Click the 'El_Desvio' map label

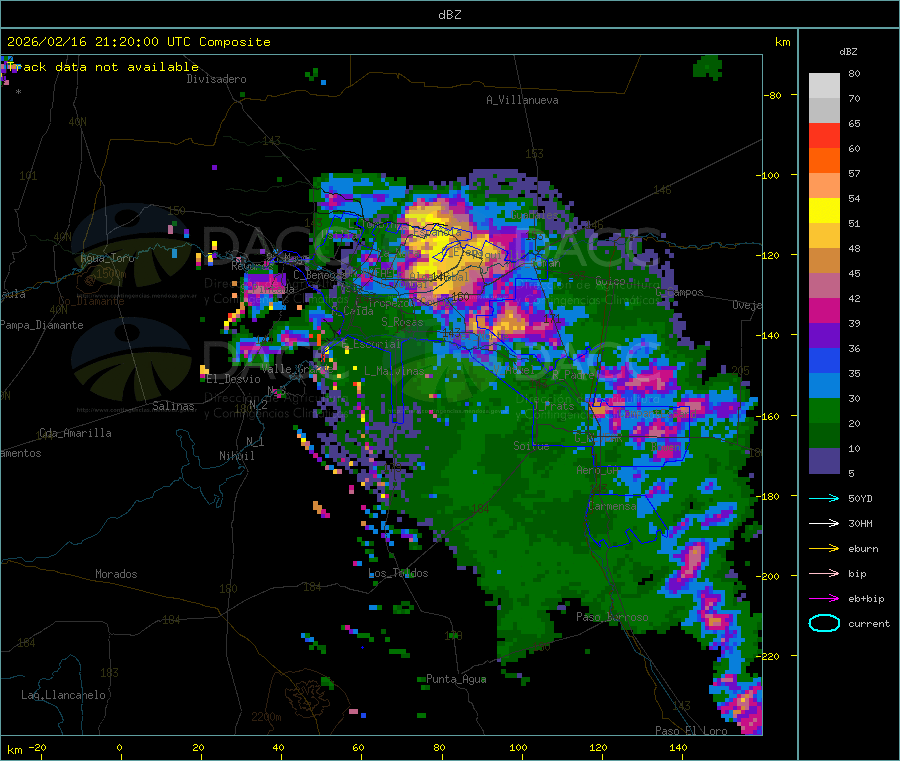(x=233, y=379)
